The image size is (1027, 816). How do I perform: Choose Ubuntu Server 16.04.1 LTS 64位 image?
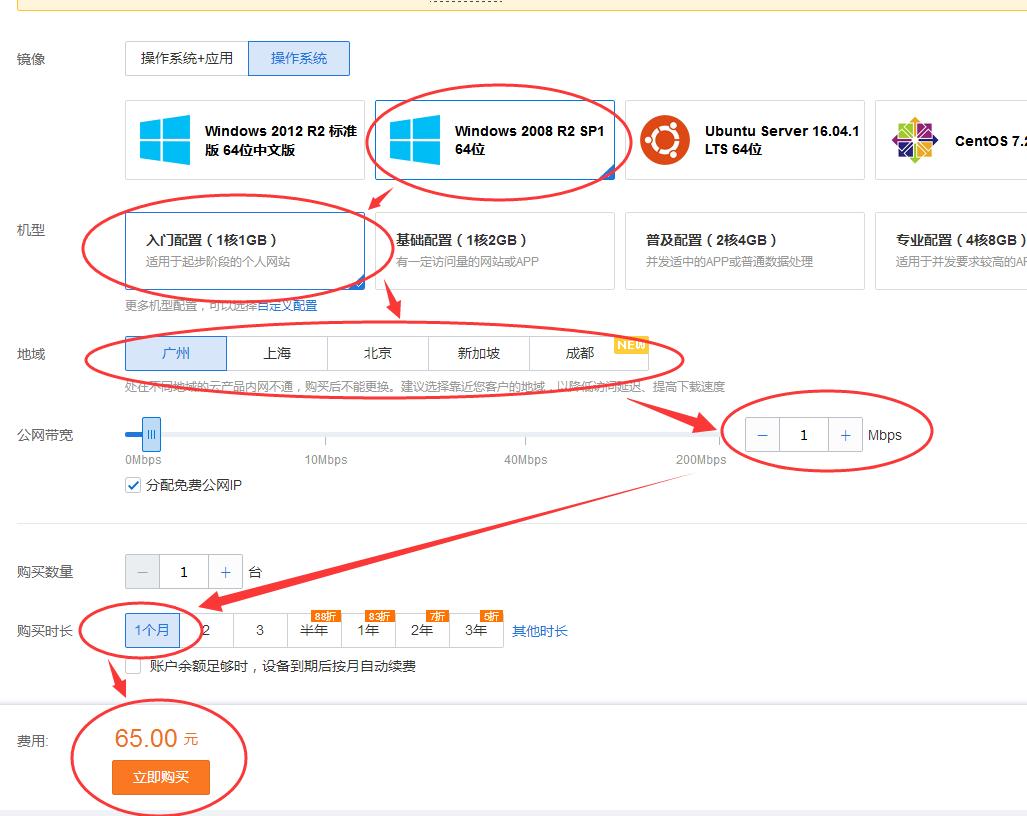click(745, 140)
